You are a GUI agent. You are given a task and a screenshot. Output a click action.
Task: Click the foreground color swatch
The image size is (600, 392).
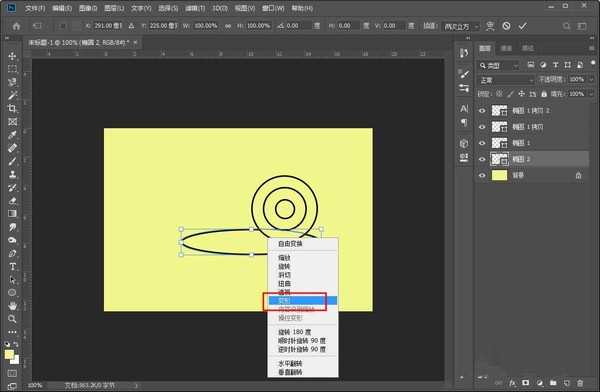point(10,354)
